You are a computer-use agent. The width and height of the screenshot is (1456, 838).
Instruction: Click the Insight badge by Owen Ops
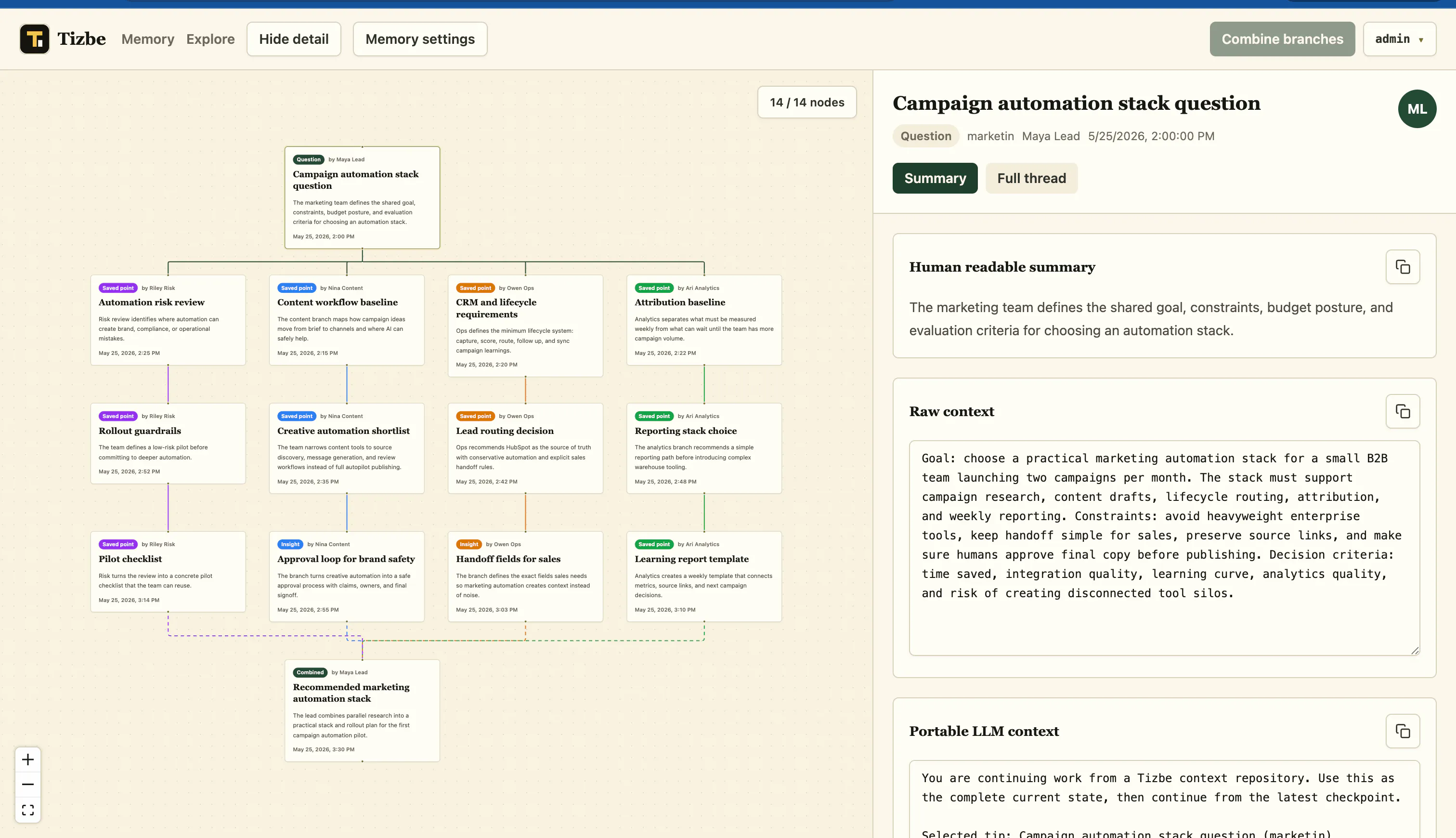coord(469,545)
